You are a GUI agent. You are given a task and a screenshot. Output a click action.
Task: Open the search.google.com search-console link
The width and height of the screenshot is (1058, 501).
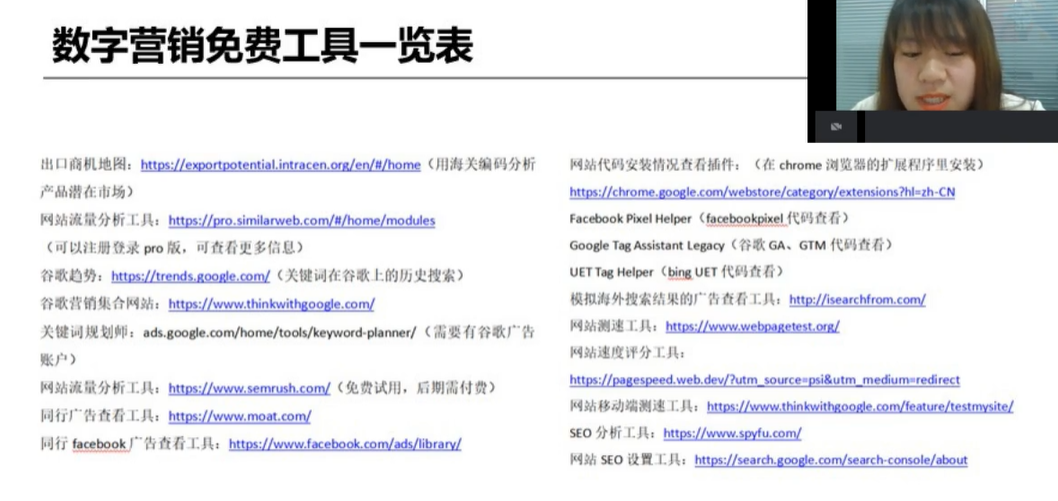pyautogui.click(x=831, y=461)
